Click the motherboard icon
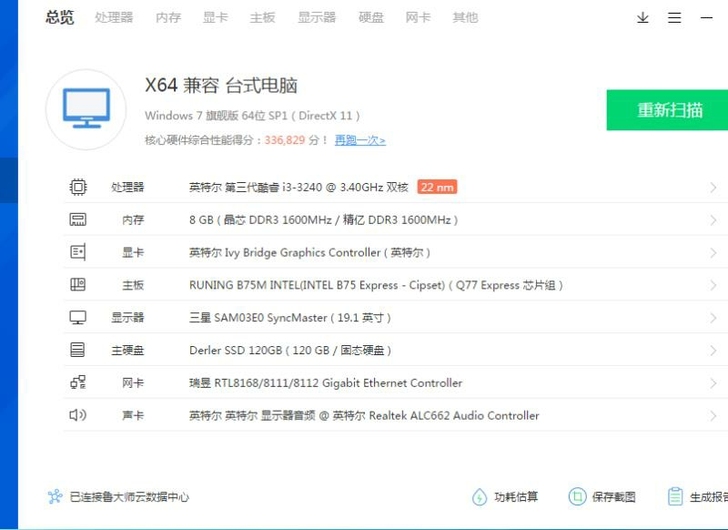 click(x=78, y=284)
